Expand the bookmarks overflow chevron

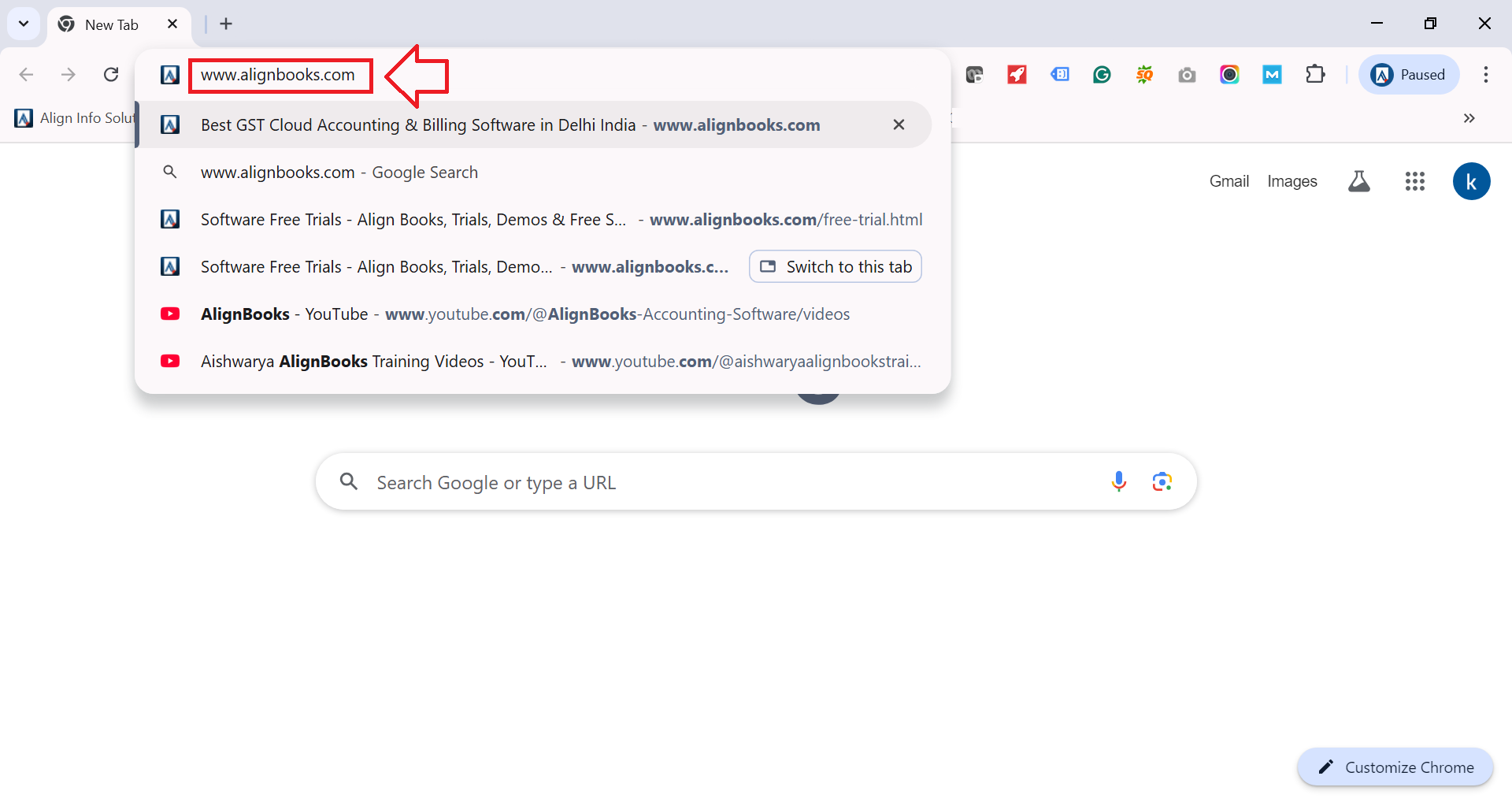coord(1469,118)
